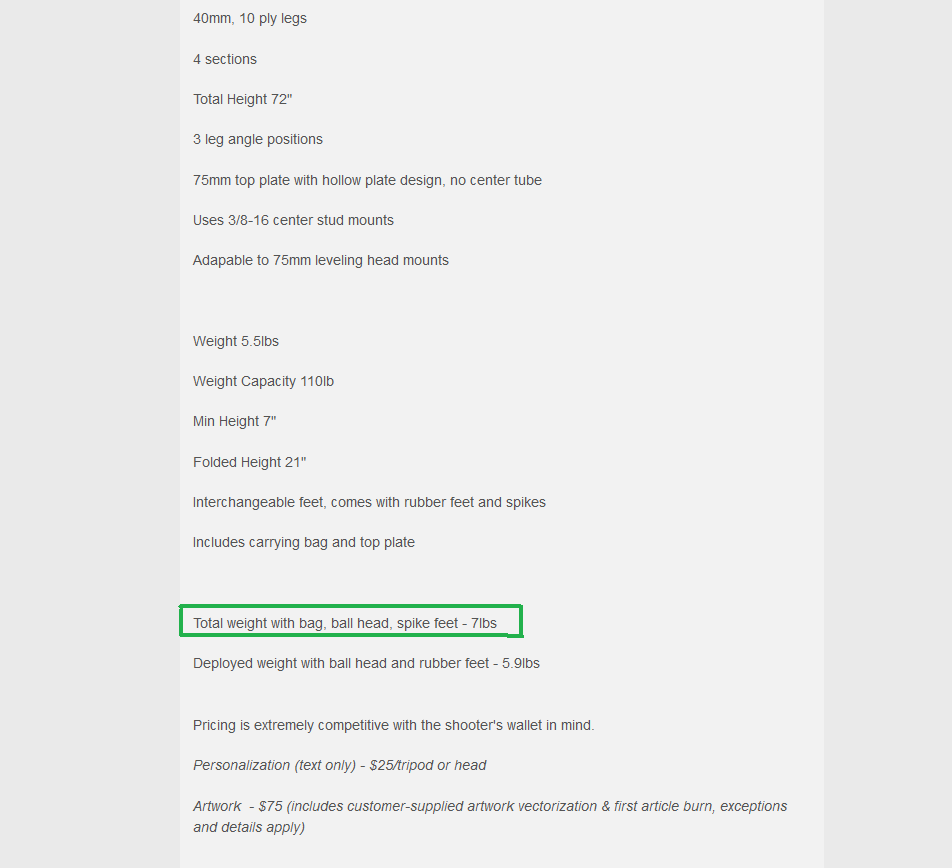Click the 'Interchangeable feet' description line
Image resolution: width=952 pixels, height=868 pixels.
(369, 503)
